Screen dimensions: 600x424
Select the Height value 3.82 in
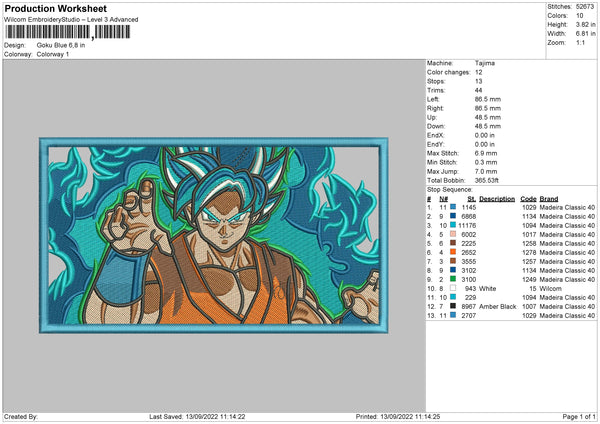[x=585, y=24]
